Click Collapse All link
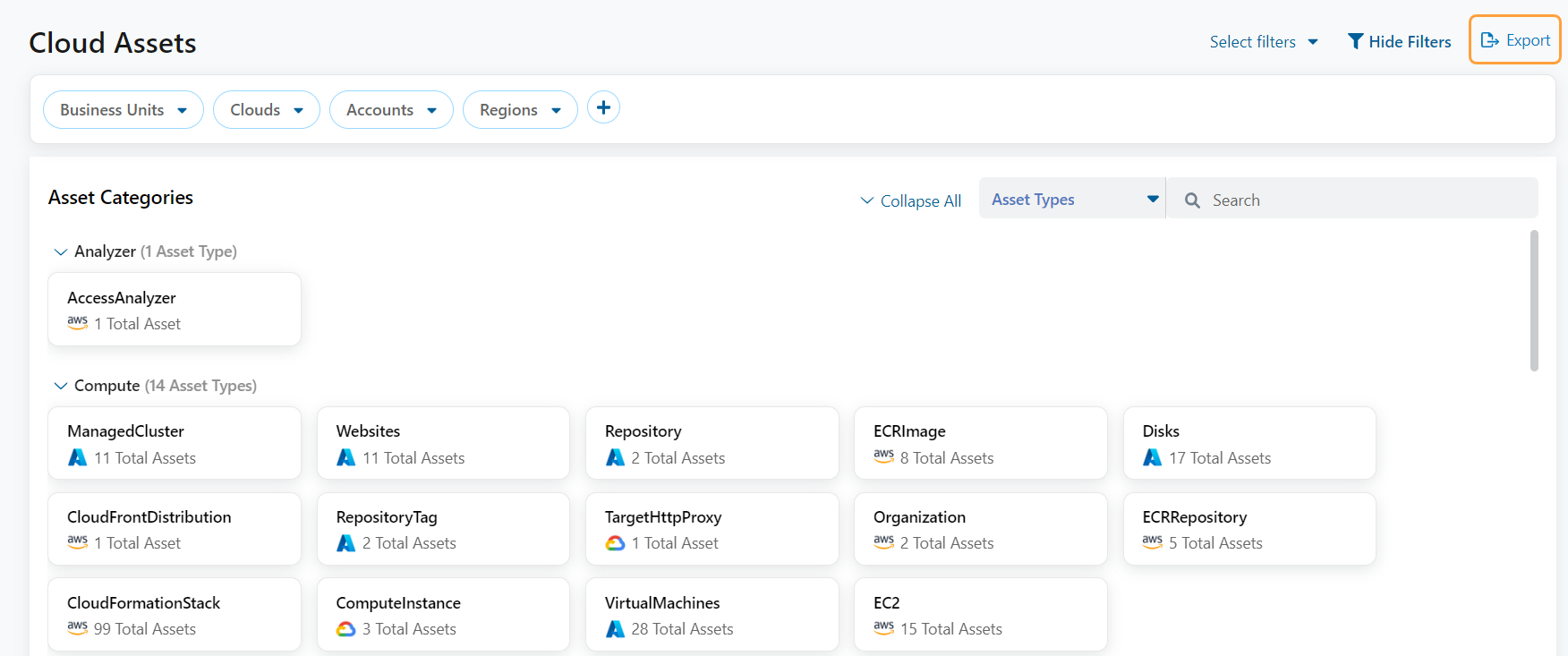Image resolution: width=1568 pixels, height=656 pixels. tap(911, 200)
